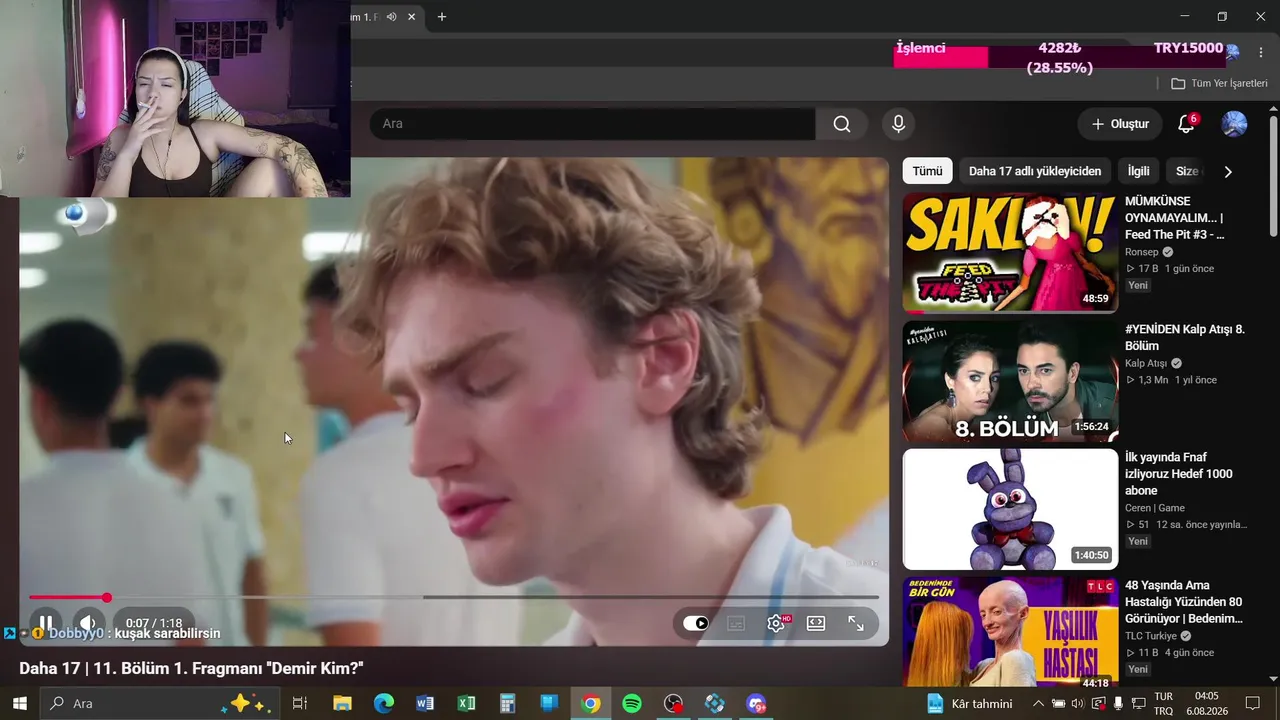This screenshot has height=720, width=1280.
Task: Focus the YouTube search field
Action: [x=592, y=124]
